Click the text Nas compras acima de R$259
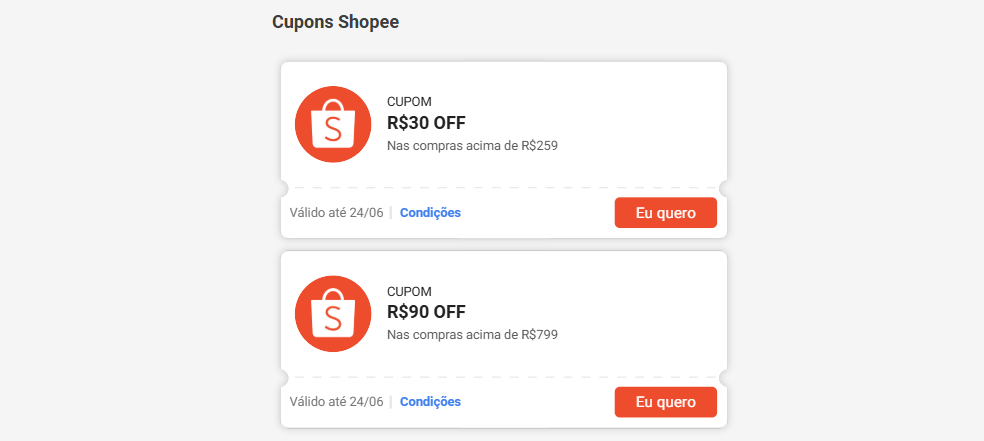This screenshot has height=441, width=984. click(x=472, y=146)
